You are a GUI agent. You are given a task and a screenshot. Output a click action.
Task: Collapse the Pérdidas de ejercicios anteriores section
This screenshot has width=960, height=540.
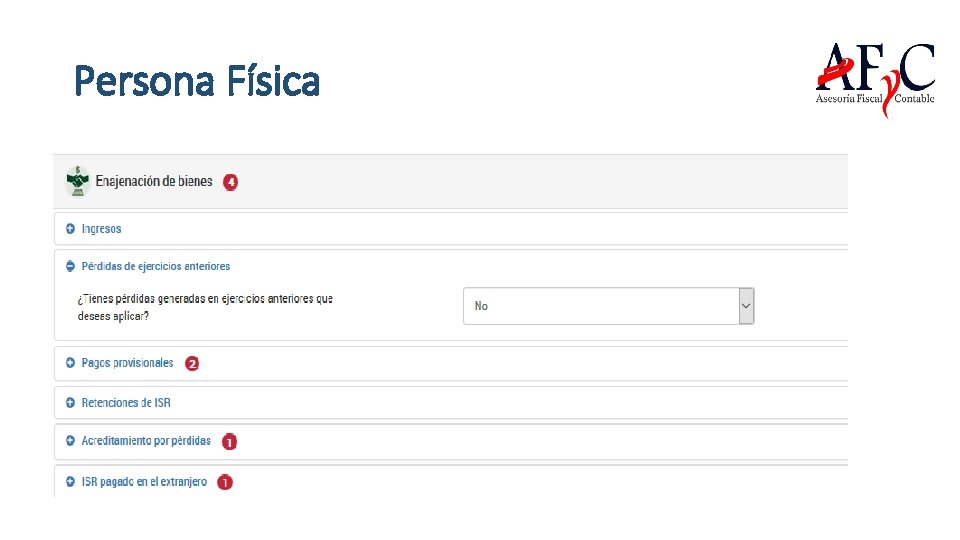click(x=70, y=266)
